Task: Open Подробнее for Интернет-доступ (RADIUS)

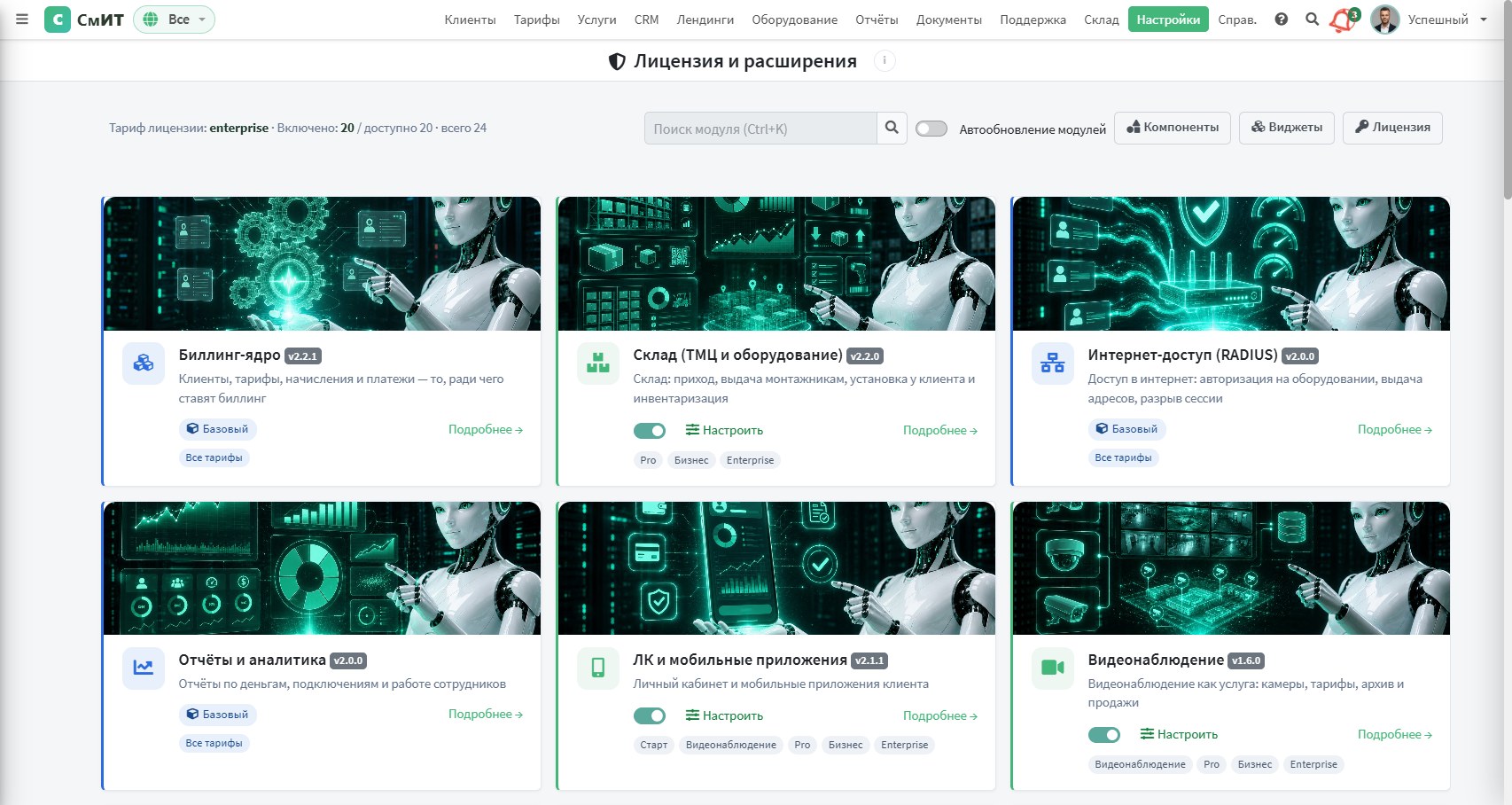Action: coord(1395,430)
